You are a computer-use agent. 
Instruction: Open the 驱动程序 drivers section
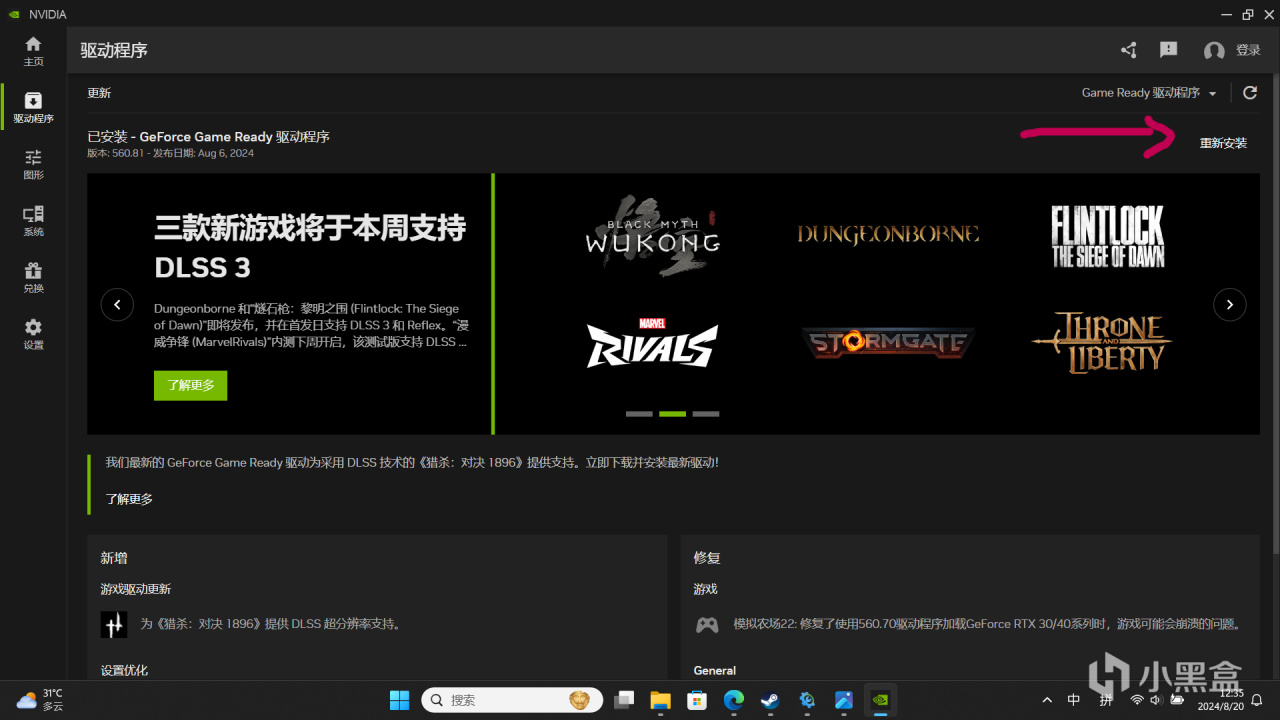pos(33,108)
